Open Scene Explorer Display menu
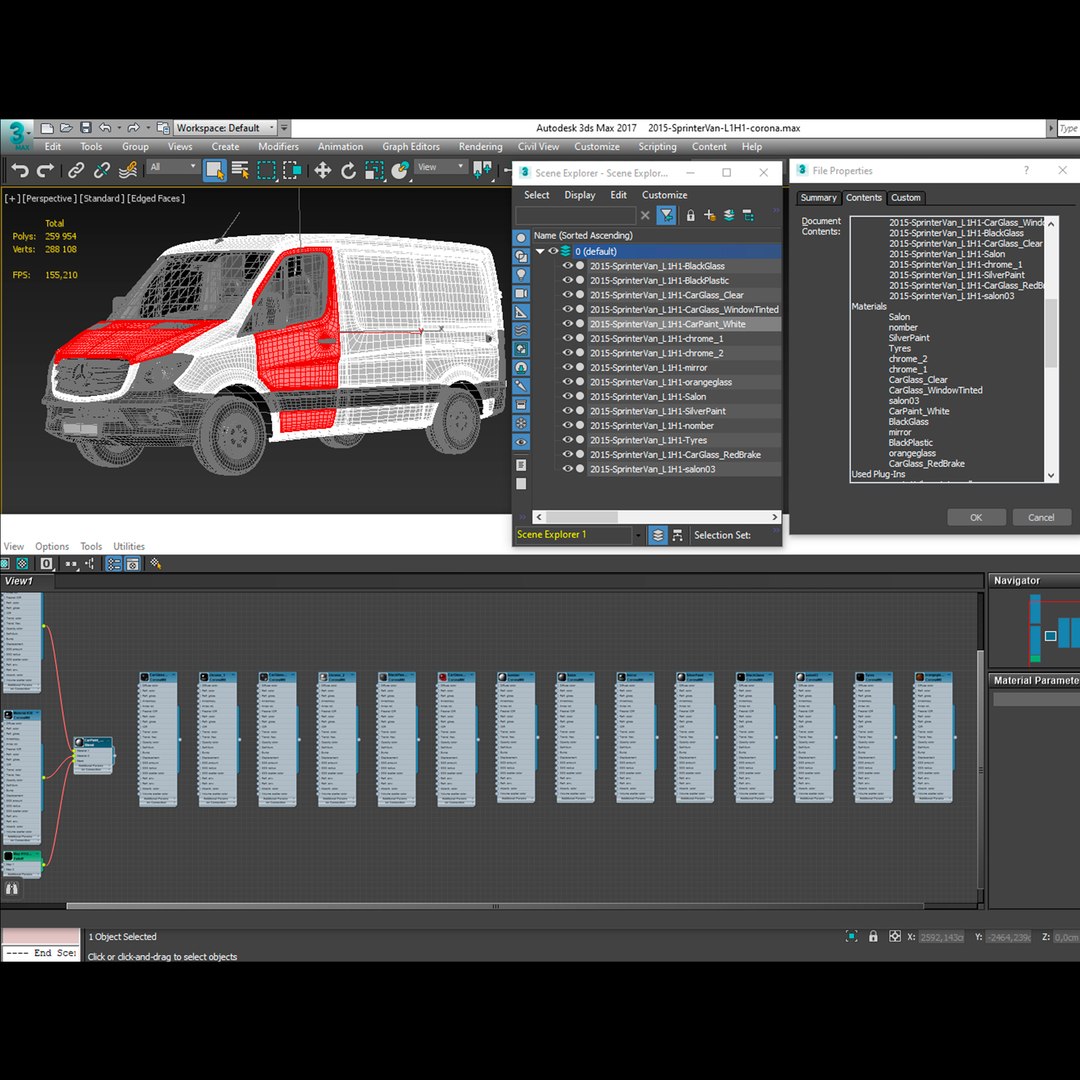The width and height of the screenshot is (1080, 1080). [x=580, y=195]
